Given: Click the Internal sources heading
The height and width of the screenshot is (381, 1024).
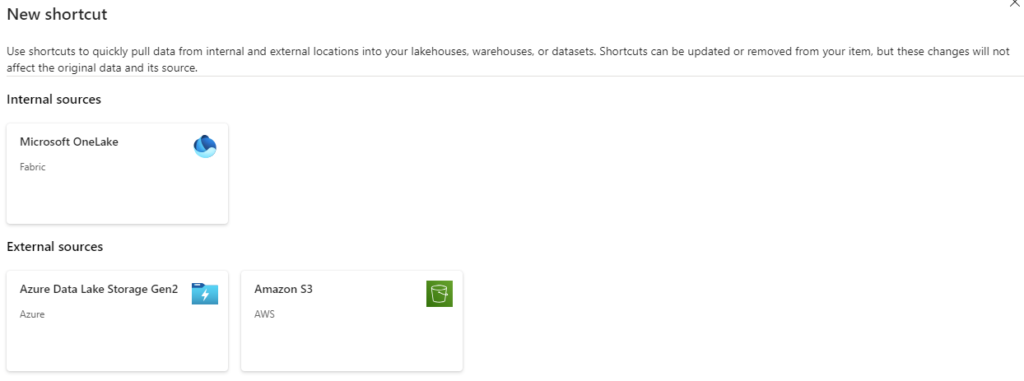Looking at the screenshot, I should tap(54, 99).
